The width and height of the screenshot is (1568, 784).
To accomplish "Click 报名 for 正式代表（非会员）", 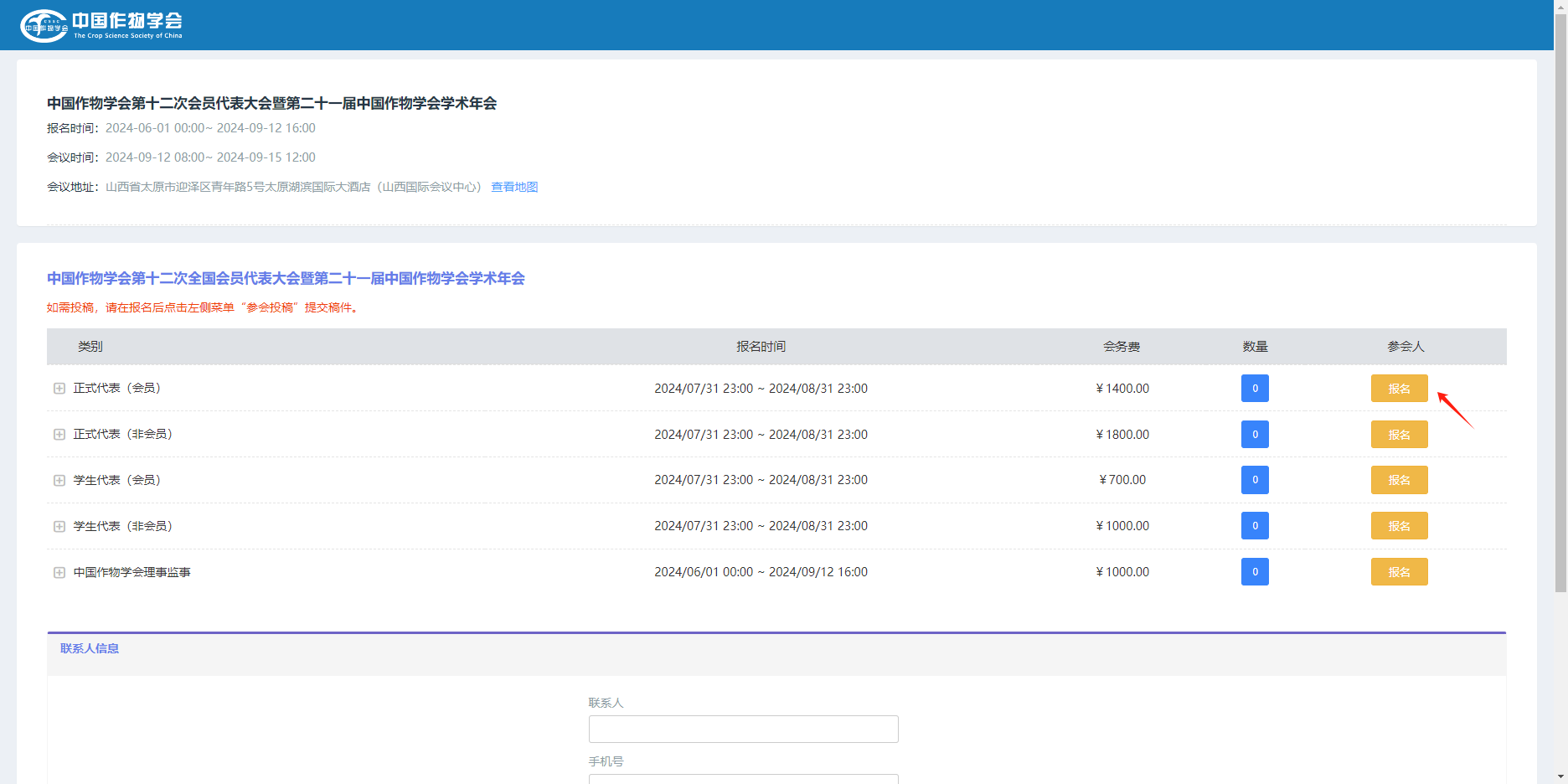I will tap(1399, 435).
